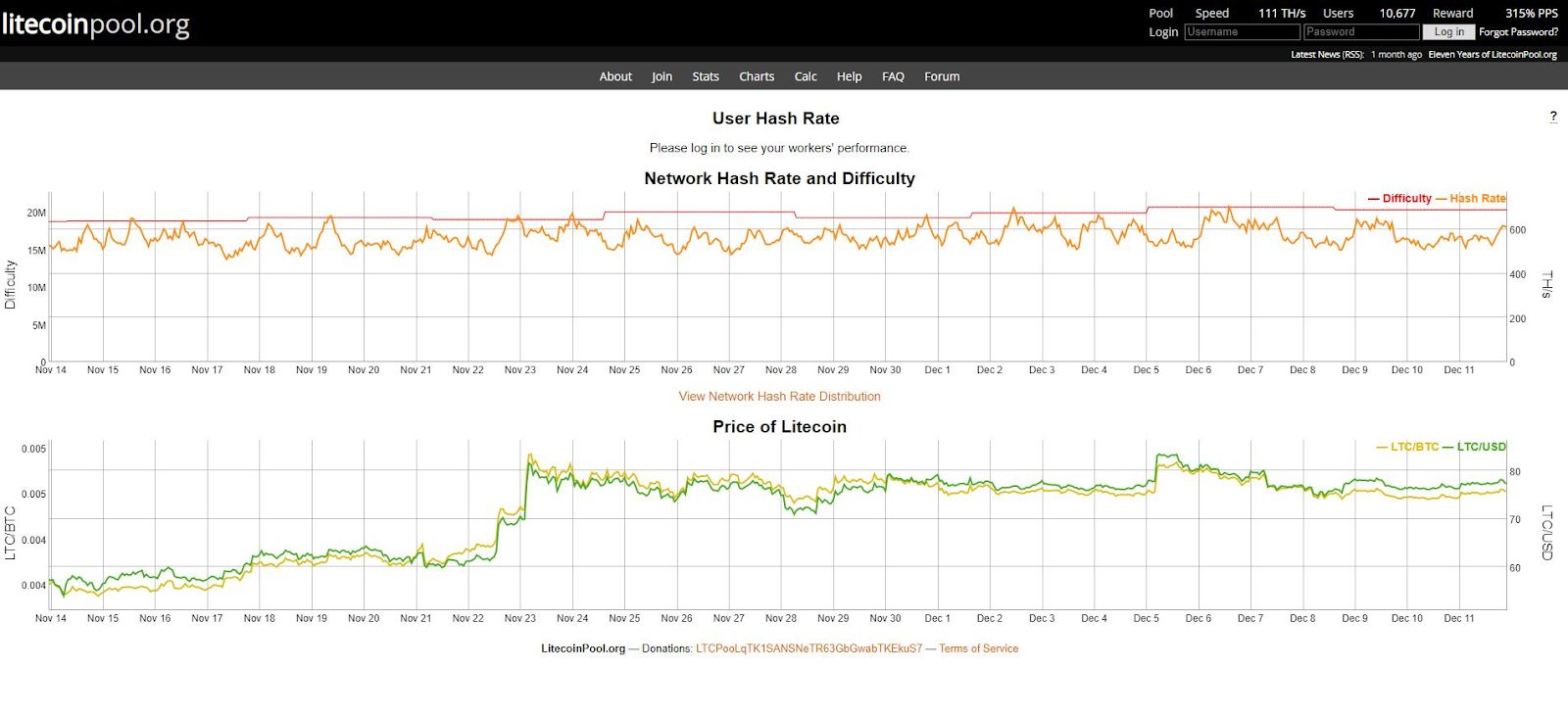The image size is (1568, 718).
Task: Click the 1 month ago news timestamp
Action: (x=1396, y=55)
